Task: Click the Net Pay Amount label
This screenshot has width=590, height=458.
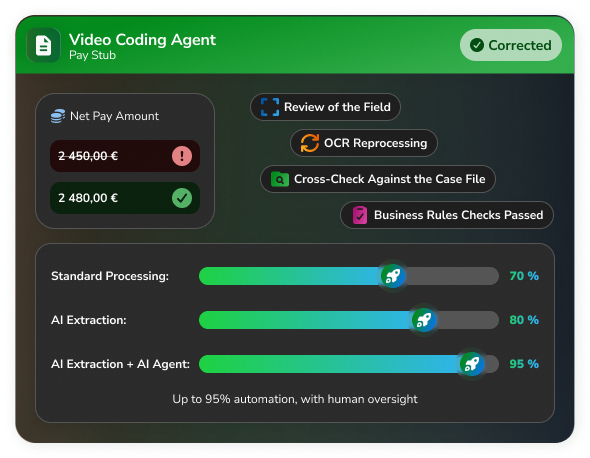Action: coord(114,116)
